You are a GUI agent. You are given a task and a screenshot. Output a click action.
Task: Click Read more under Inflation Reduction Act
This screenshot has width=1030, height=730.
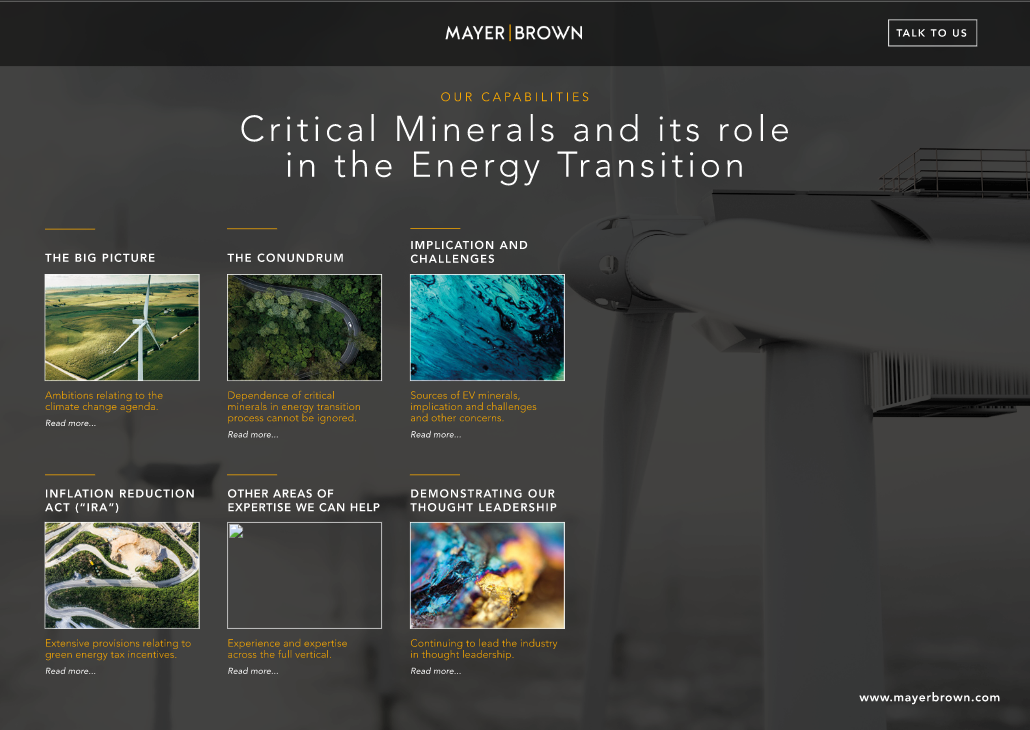point(71,671)
